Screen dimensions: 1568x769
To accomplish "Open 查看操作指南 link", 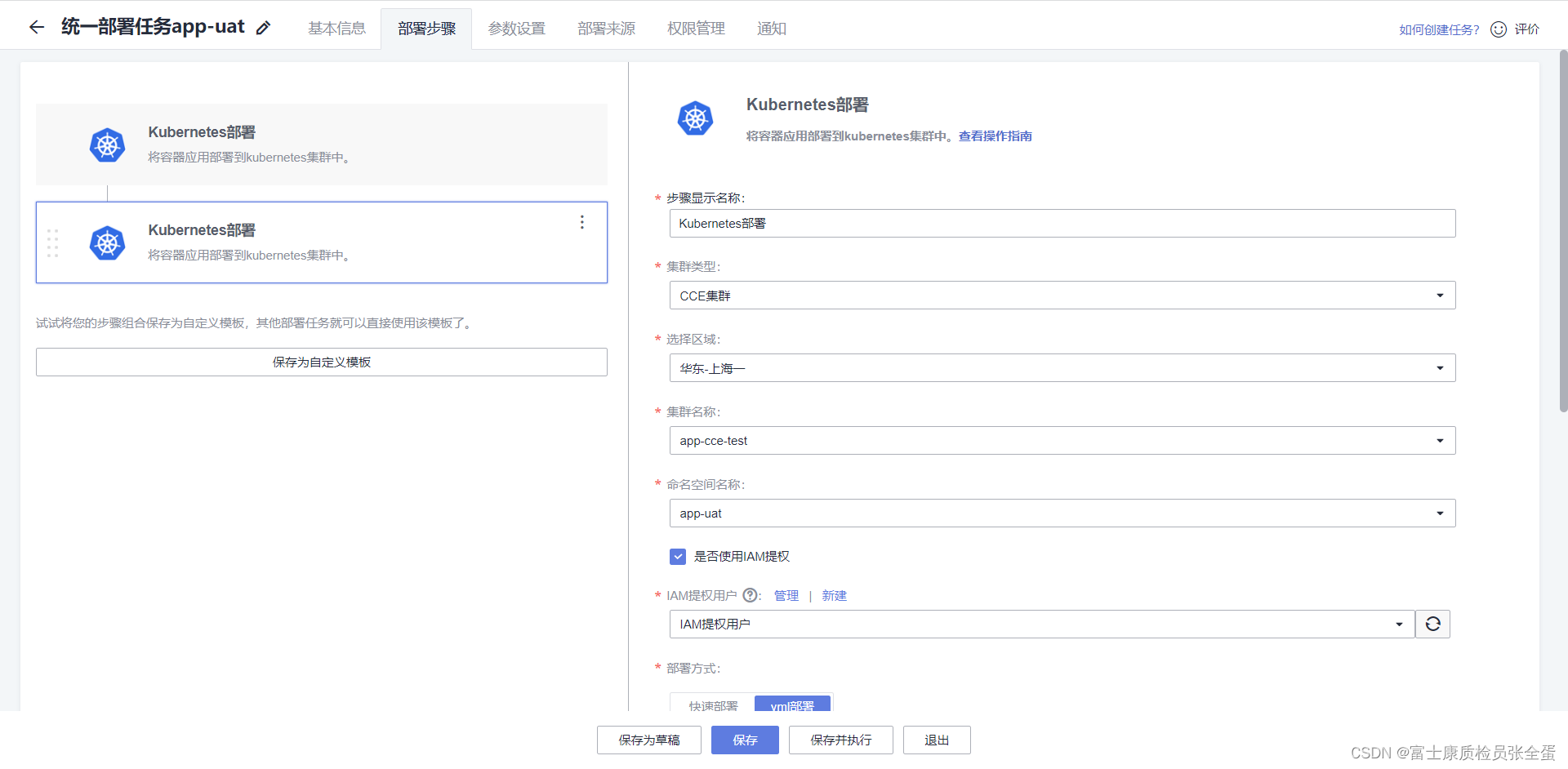I will tap(995, 136).
